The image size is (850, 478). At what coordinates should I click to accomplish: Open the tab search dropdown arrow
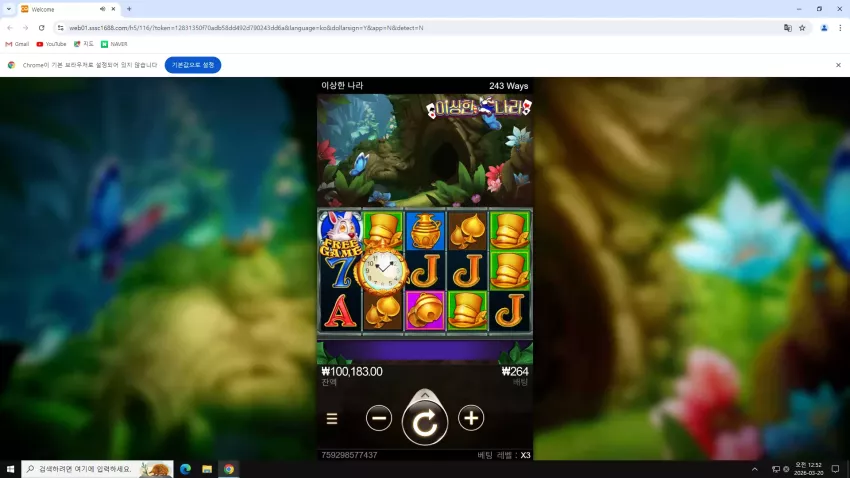9,9
